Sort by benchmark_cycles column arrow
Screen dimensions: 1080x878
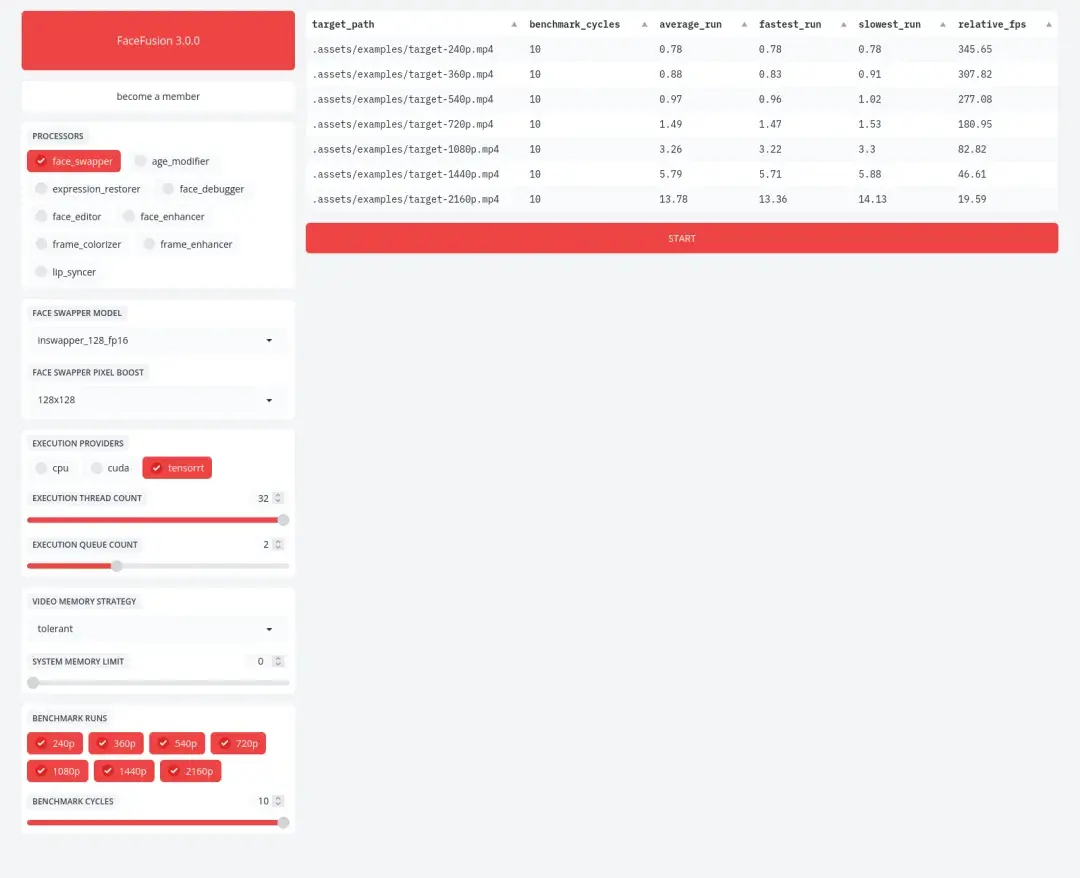pos(644,25)
